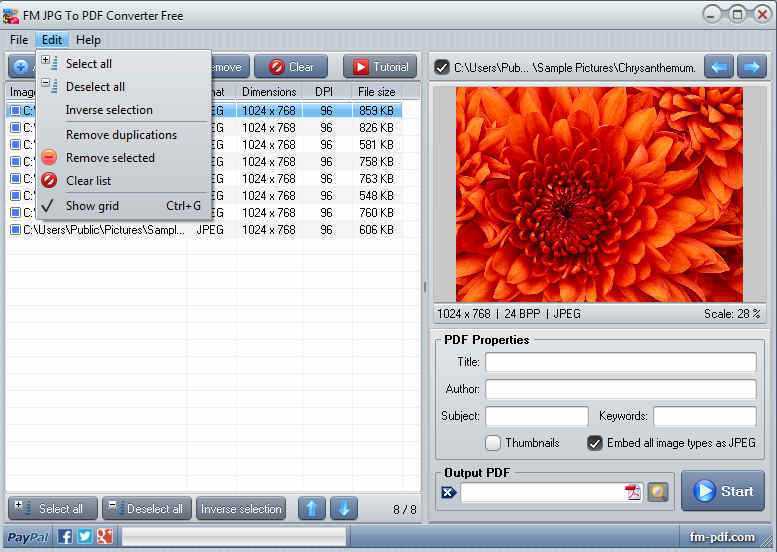Image resolution: width=777 pixels, height=552 pixels.
Task: Go to previous preview image arrow
Action: coord(719,67)
